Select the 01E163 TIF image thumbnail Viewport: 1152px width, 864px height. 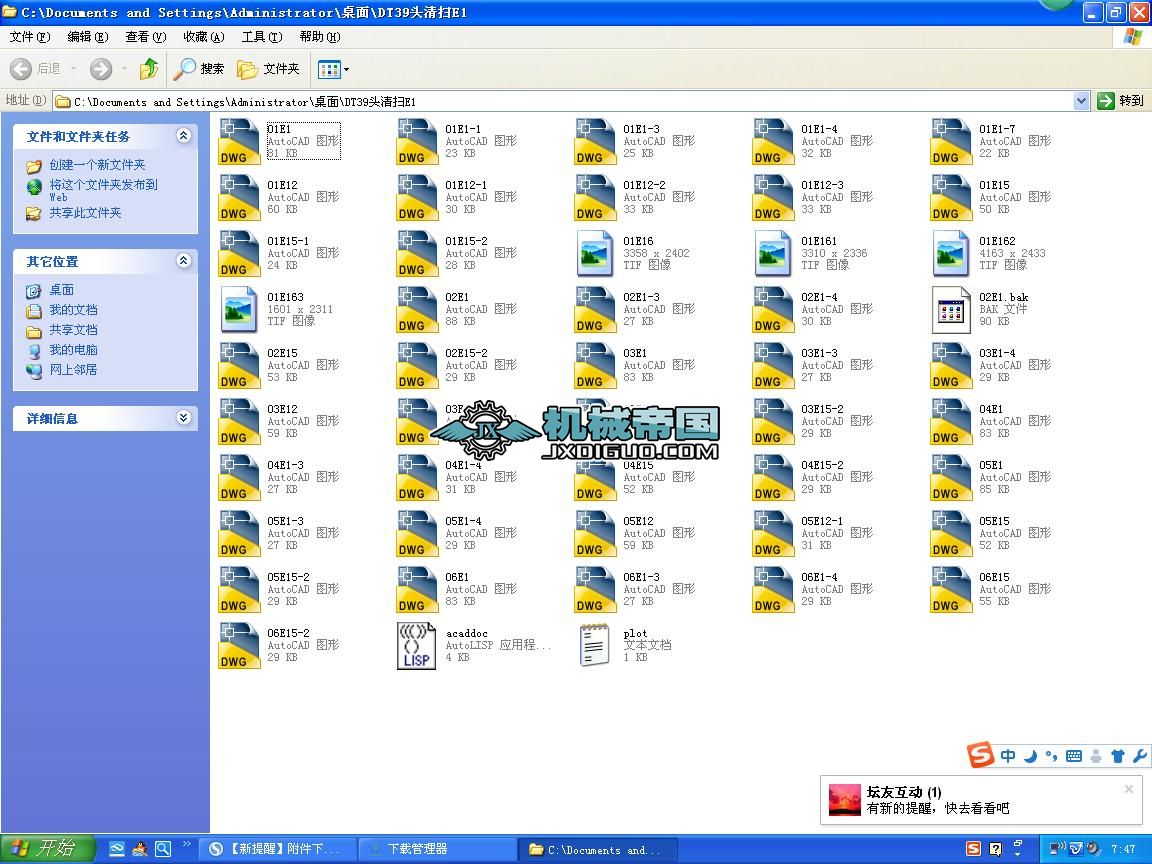click(x=240, y=309)
